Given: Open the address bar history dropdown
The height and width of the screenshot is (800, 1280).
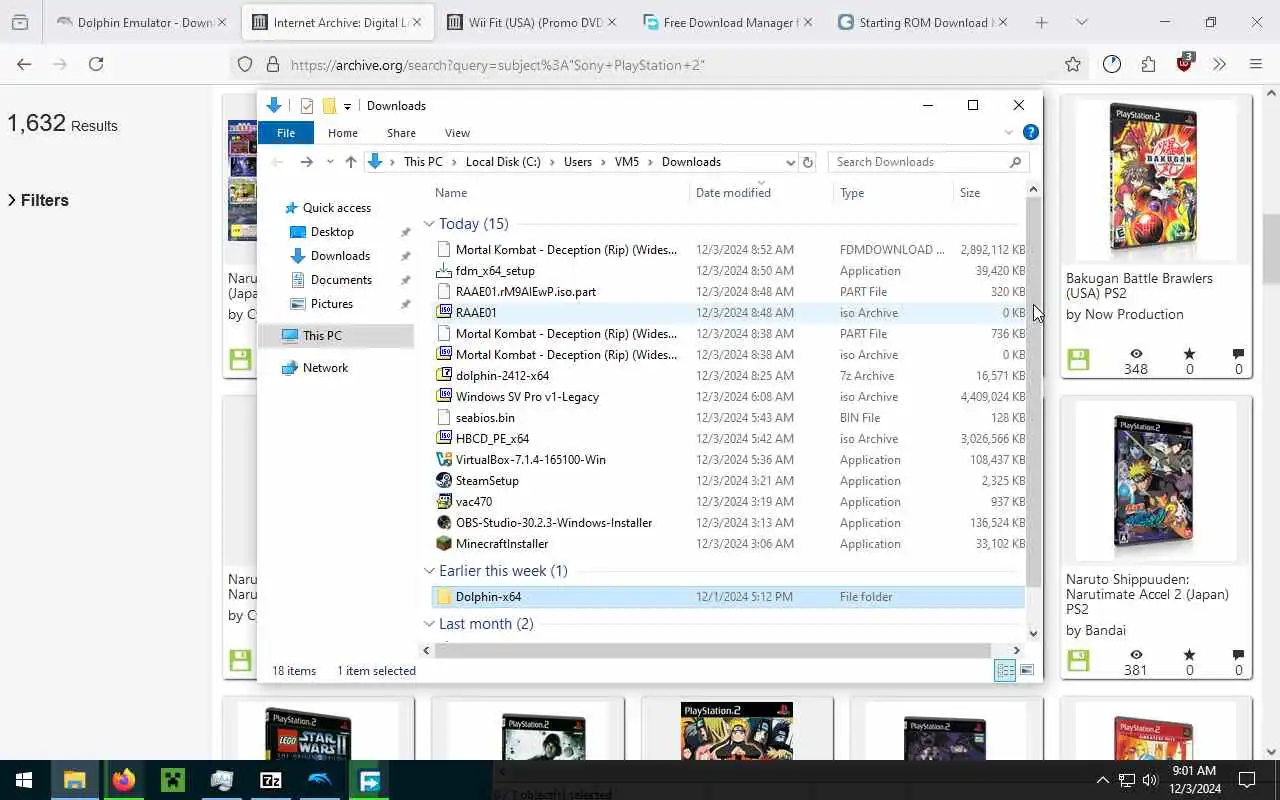Looking at the screenshot, I should [x=790, y=162].
